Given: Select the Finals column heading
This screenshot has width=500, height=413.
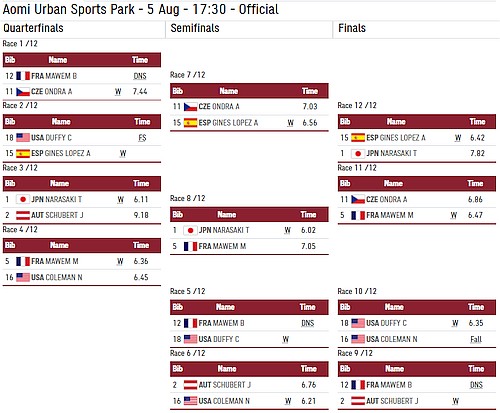Looking at the screenshot, I should point(352,28).
